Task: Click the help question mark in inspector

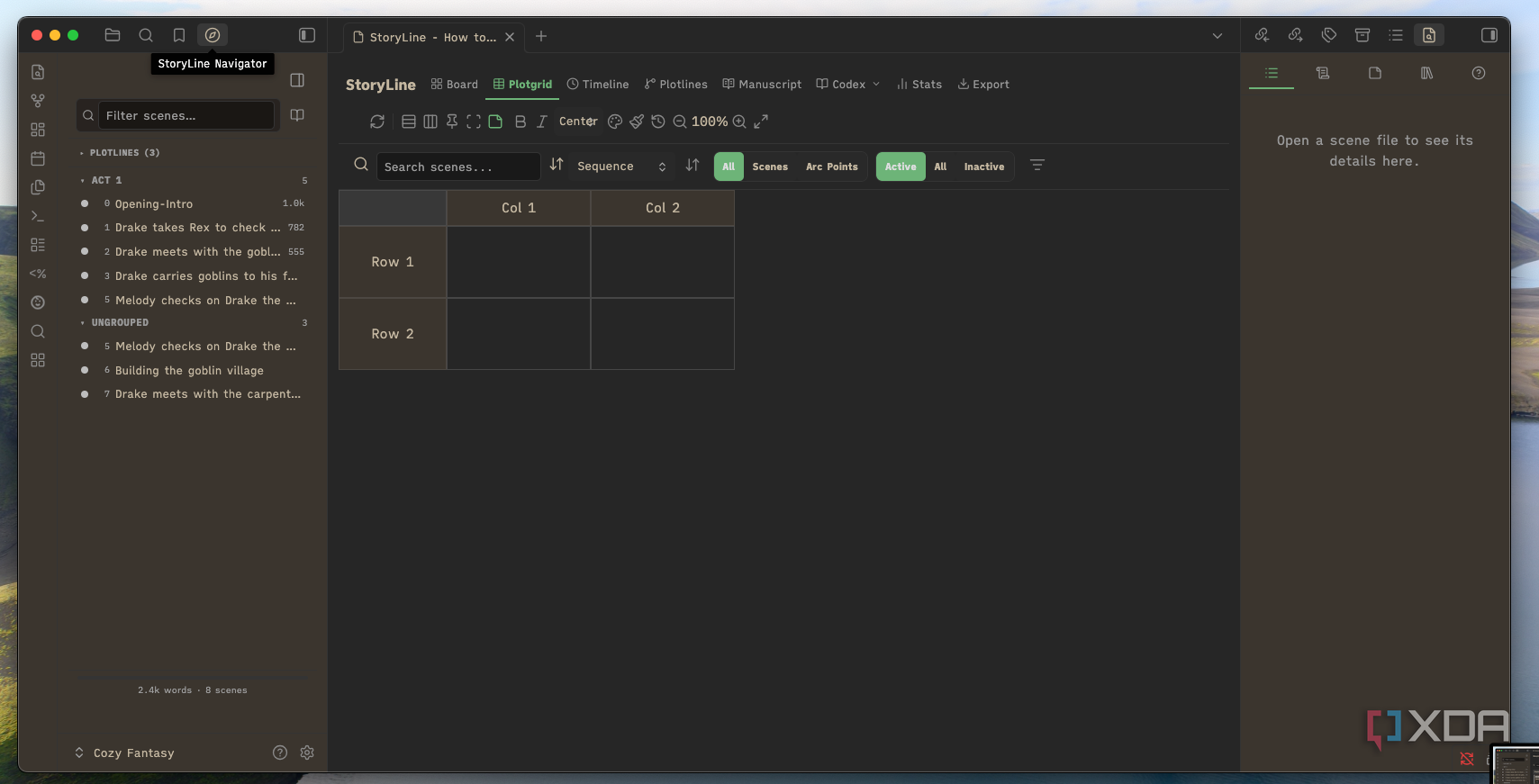Action: [1479, 73]
